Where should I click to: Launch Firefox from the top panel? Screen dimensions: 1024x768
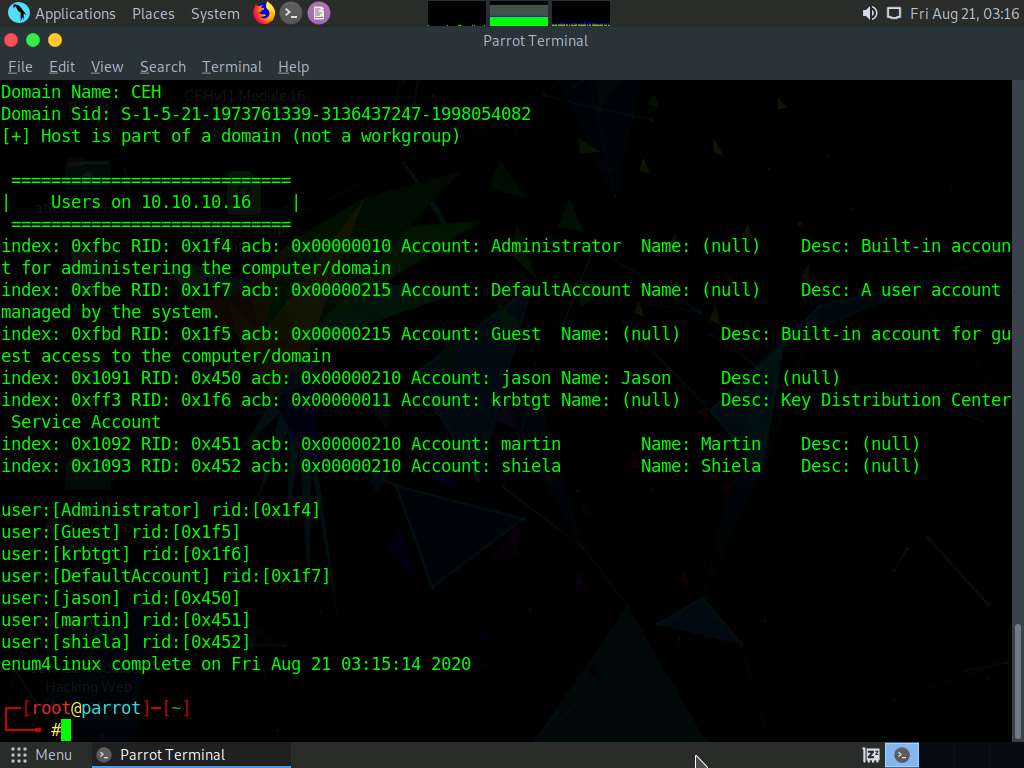point(264,12)
